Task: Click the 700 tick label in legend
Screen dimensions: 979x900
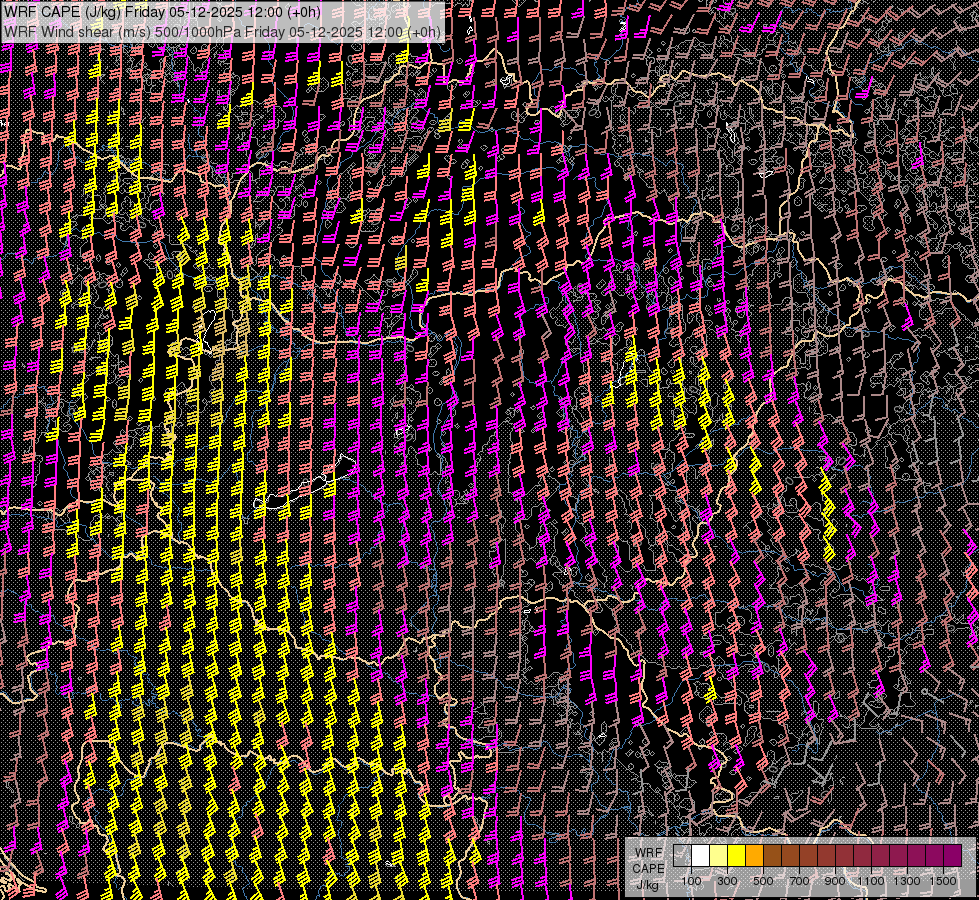Action: pyautogui.click(x=799, y=881)
